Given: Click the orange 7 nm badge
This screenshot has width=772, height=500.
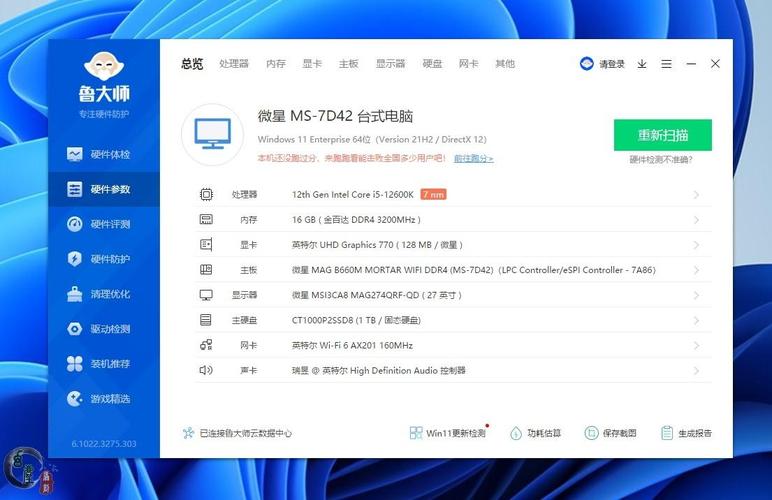Looking at the screenshot, I should 433,194.
